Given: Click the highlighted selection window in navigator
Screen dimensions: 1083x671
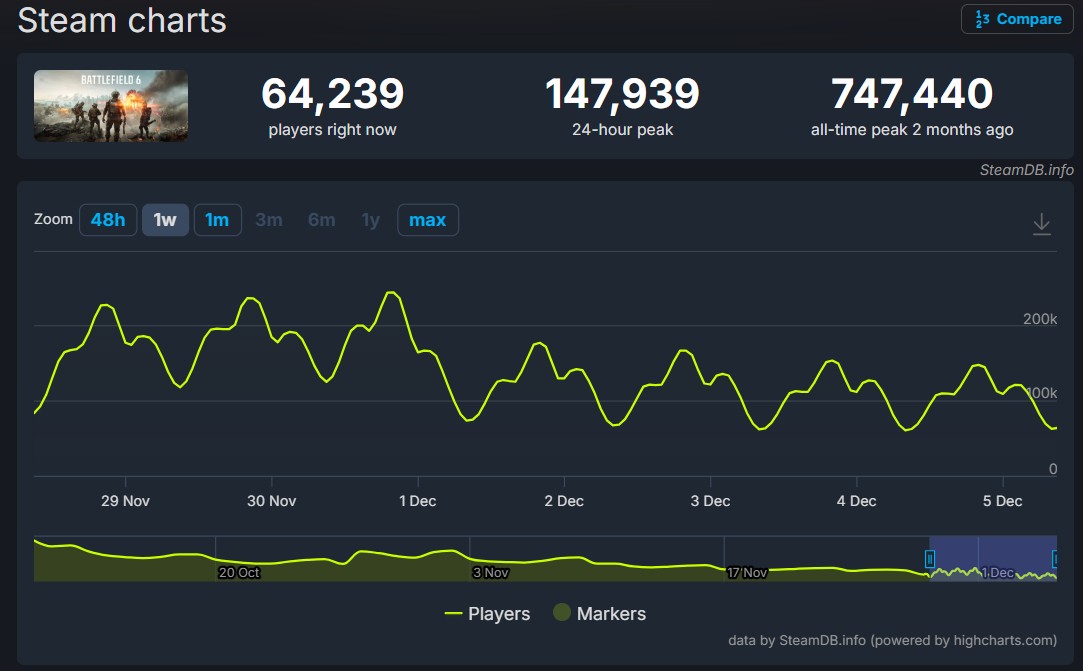Looking at the screenshot, I should (993, 558).
